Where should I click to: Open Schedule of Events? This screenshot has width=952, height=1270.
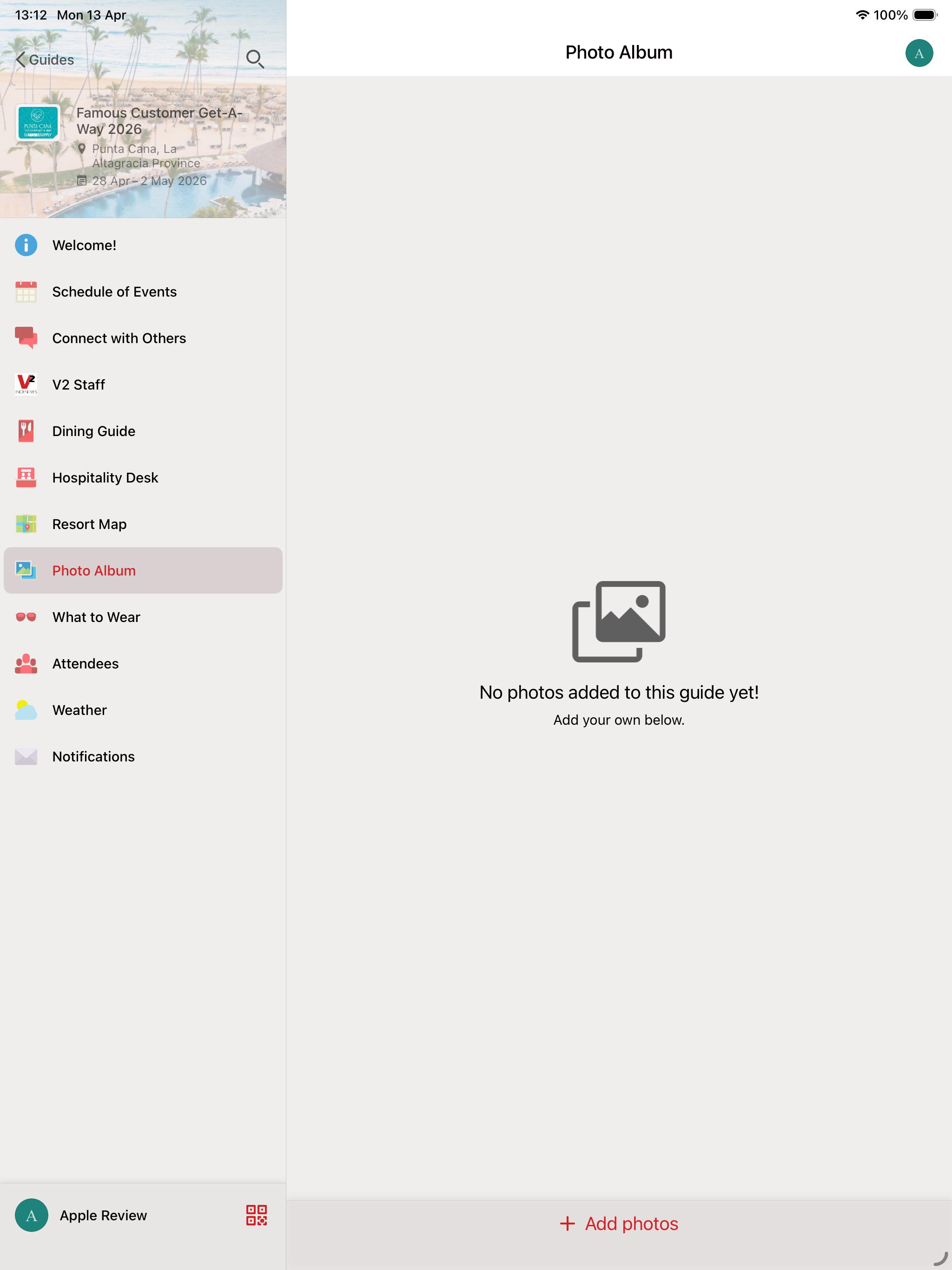(143, 291)
